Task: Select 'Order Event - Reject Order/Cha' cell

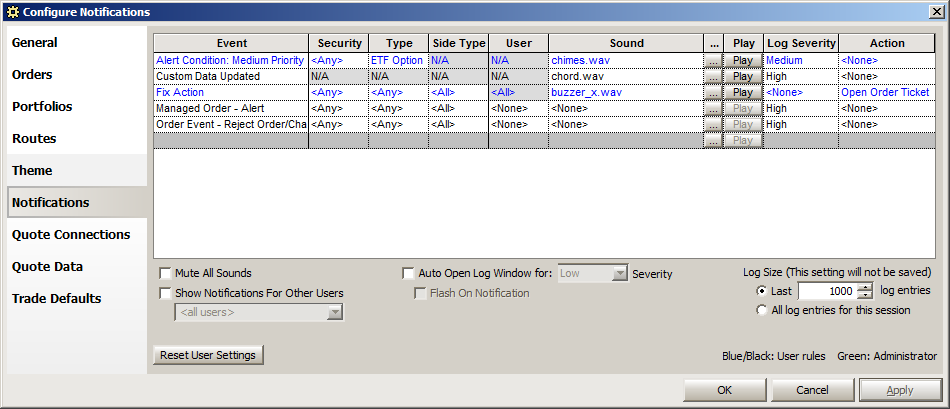Action: coord(231,124)
